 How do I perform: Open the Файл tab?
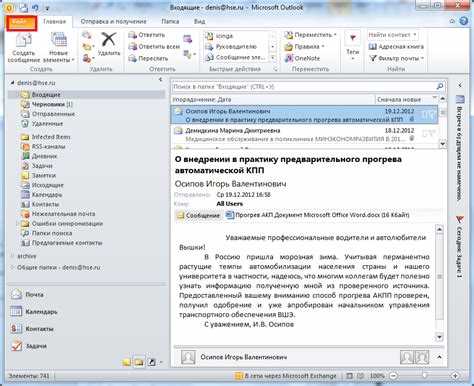click(x=21, y=23)
